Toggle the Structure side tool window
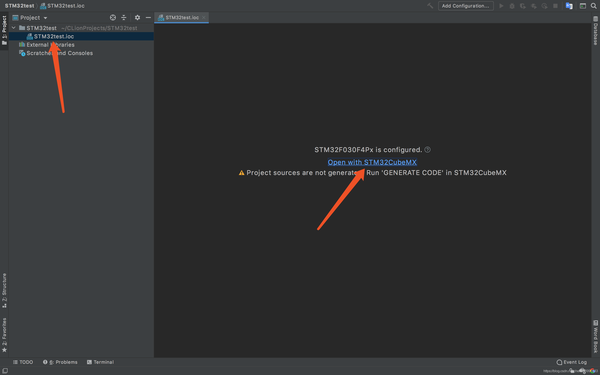The height and width of the screenshot is (375, 600). (4, 290)
